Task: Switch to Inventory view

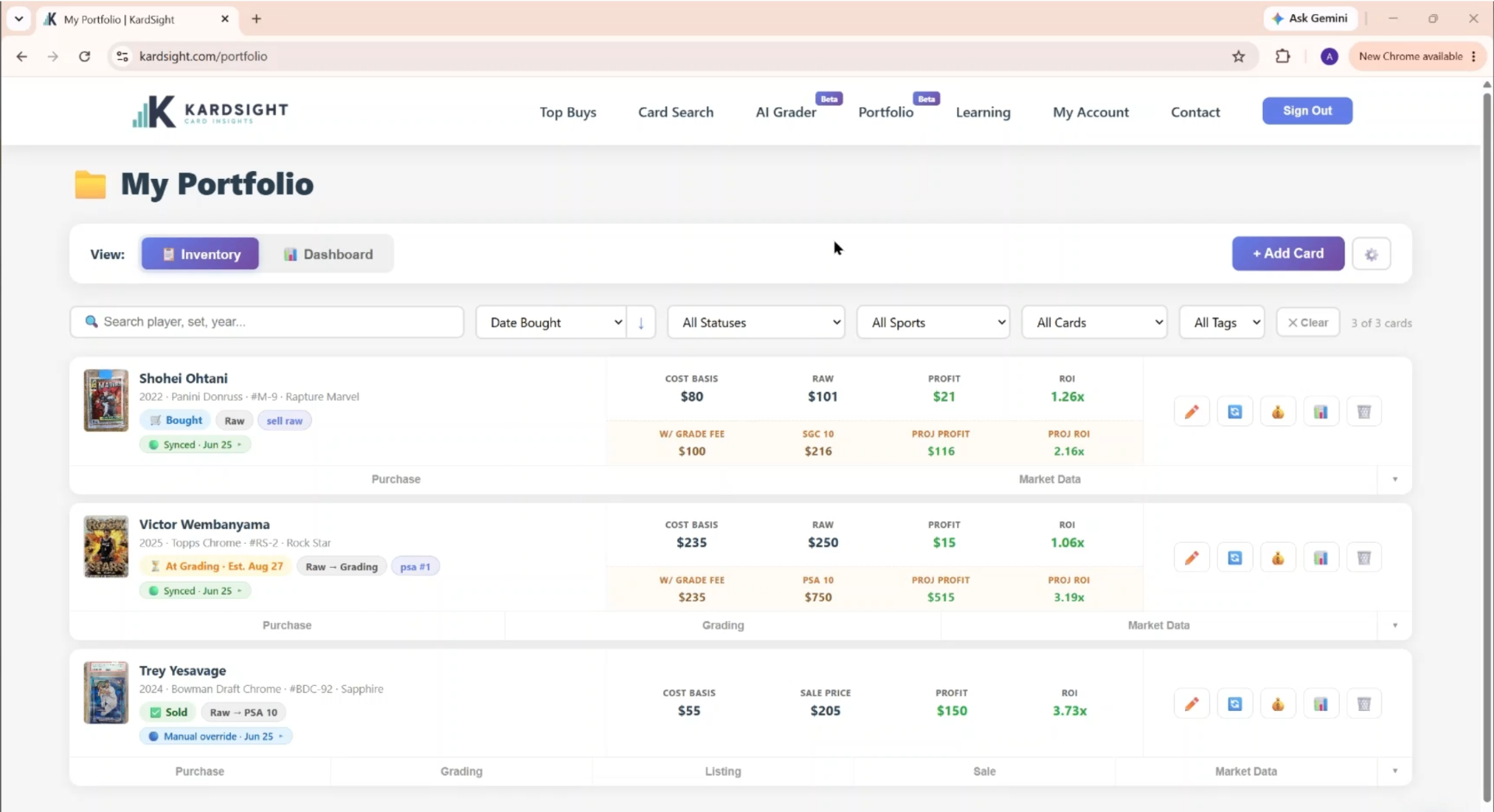Action: (200, 254)
